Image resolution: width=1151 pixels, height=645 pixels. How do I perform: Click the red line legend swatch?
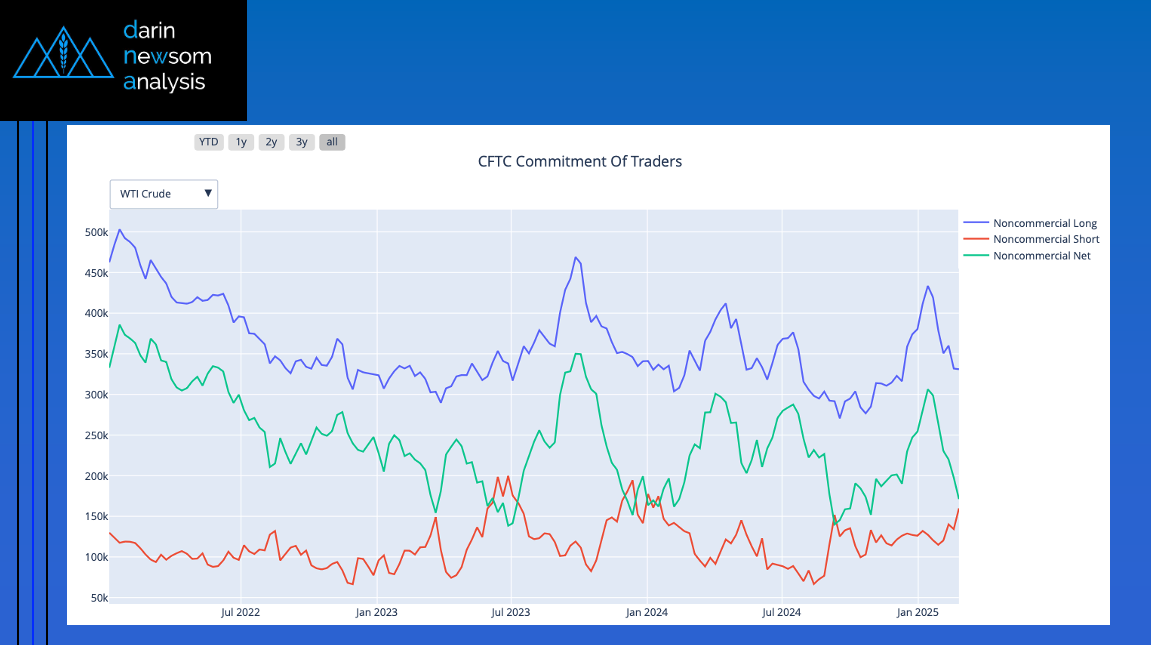point(975,239)
